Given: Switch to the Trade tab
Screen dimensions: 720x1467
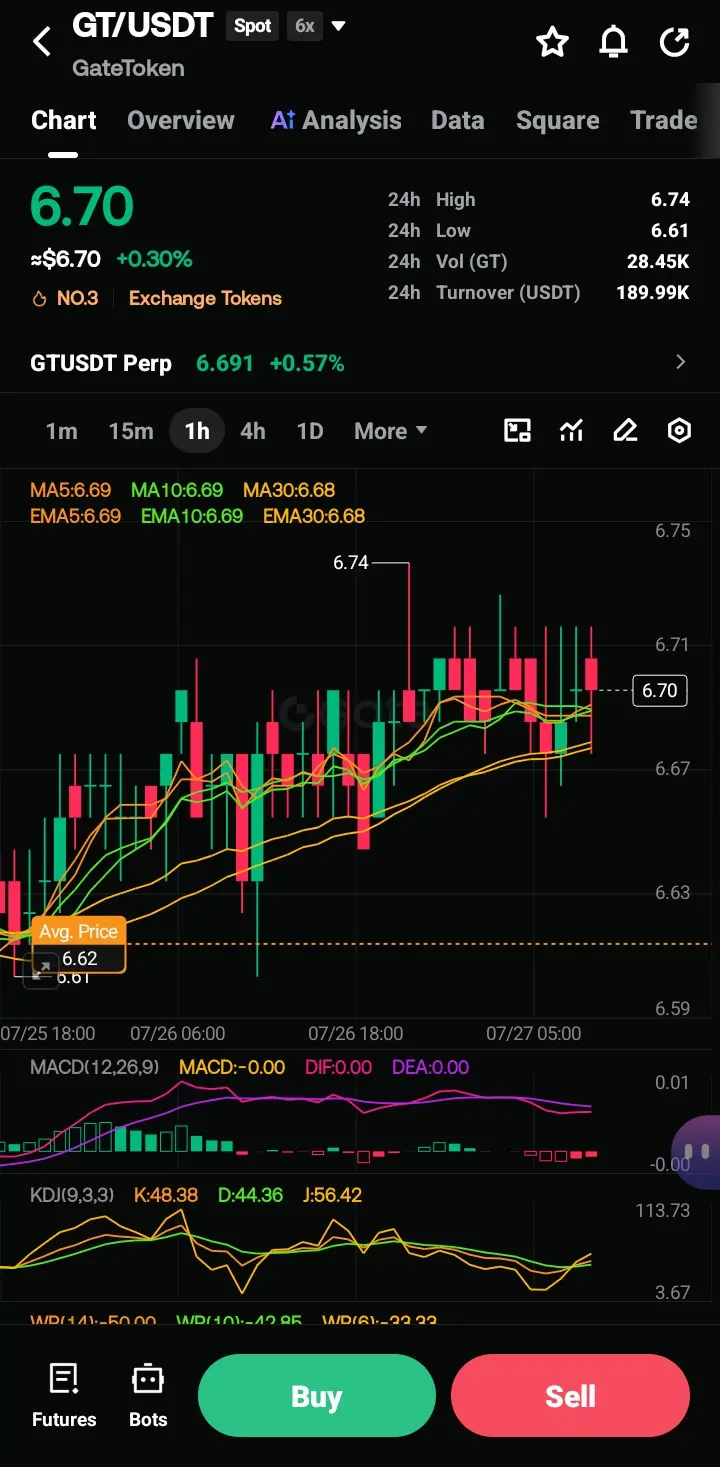Looking at the screenshot, I should pos(664,121).
